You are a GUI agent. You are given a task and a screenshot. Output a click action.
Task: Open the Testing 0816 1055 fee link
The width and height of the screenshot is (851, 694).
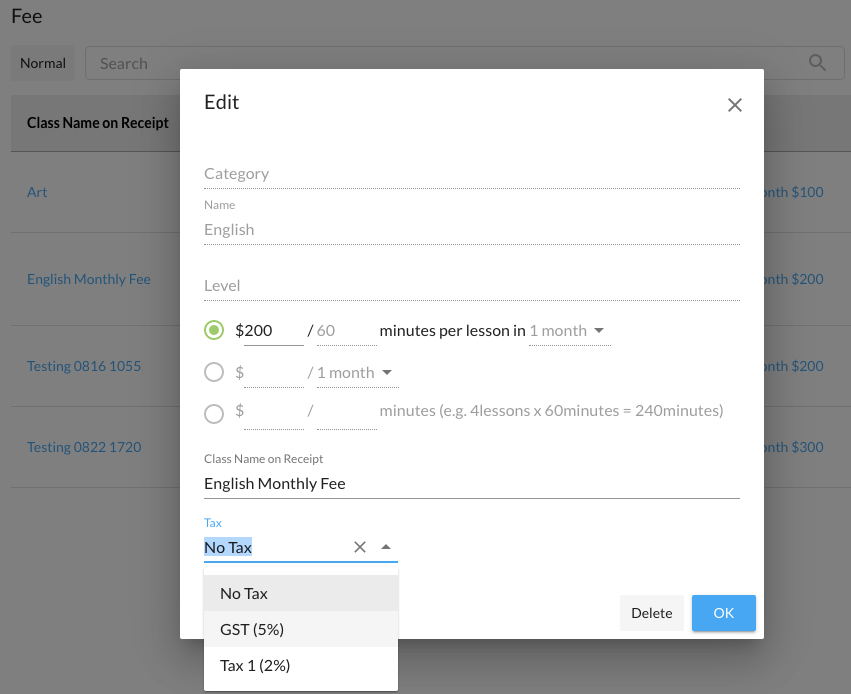click(84, 366)
